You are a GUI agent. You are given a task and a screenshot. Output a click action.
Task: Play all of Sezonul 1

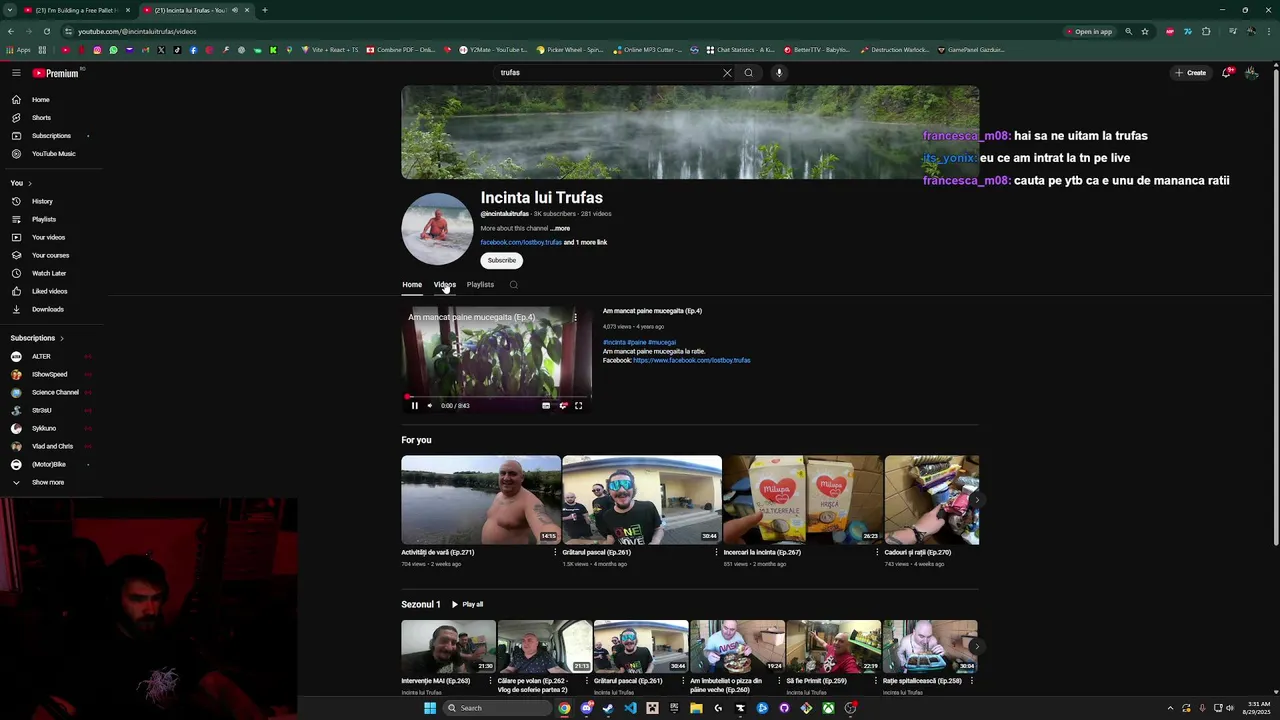467,604
